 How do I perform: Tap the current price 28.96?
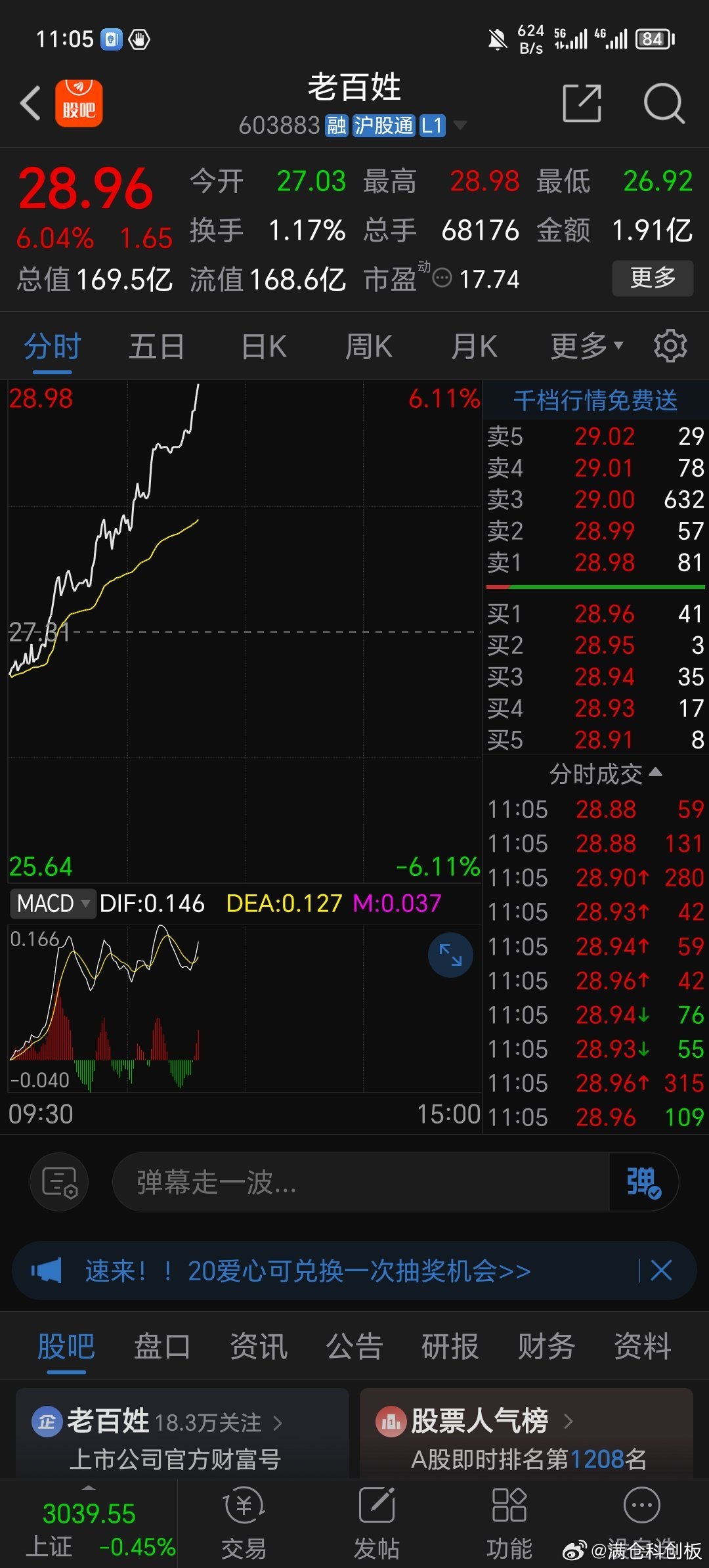tap(86, 189)
